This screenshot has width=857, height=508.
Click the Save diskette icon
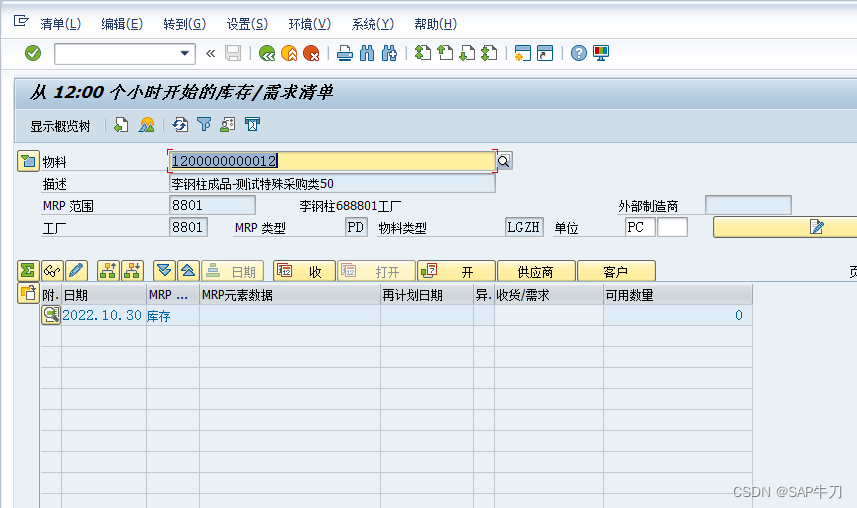(233, 53)
